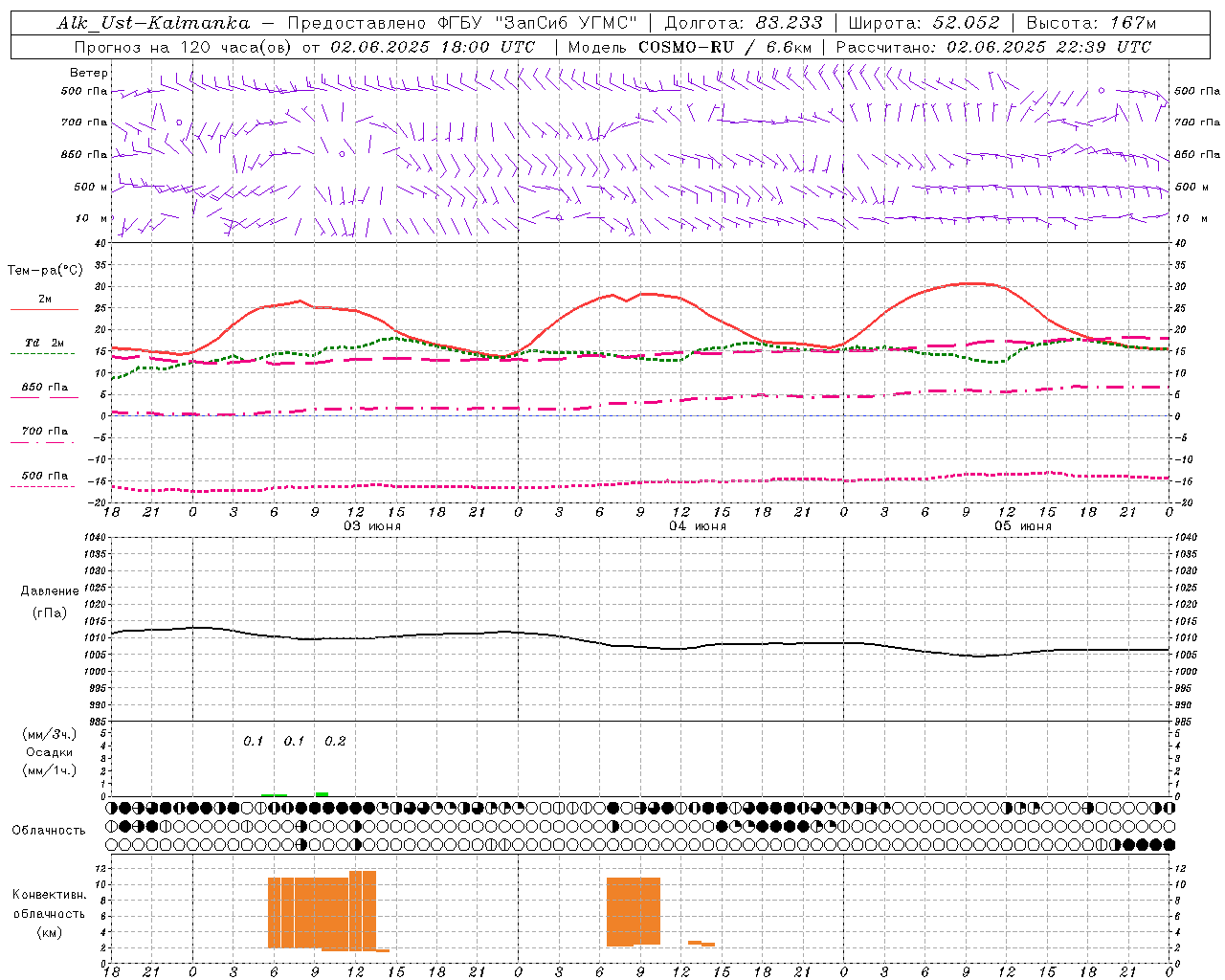Viewport: 1225px width, 980px height.
Task: Click the Облачность row label
Action: pyautogui.click(x=49, y=831)
